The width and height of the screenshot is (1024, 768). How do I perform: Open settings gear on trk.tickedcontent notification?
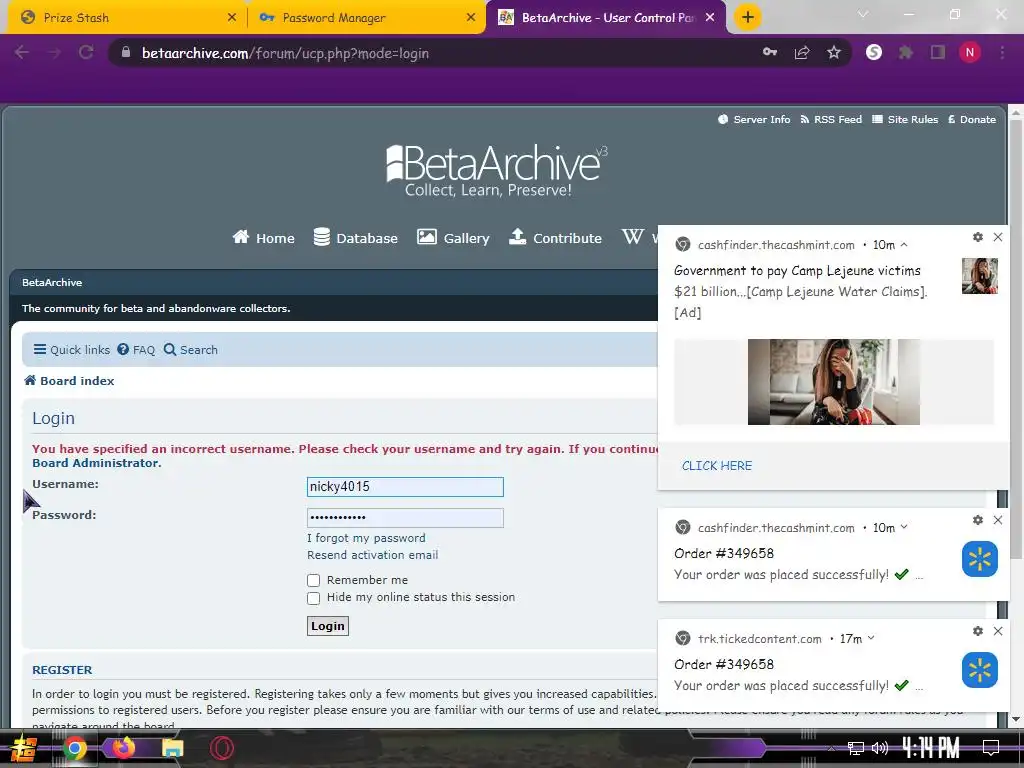point(978,631)
